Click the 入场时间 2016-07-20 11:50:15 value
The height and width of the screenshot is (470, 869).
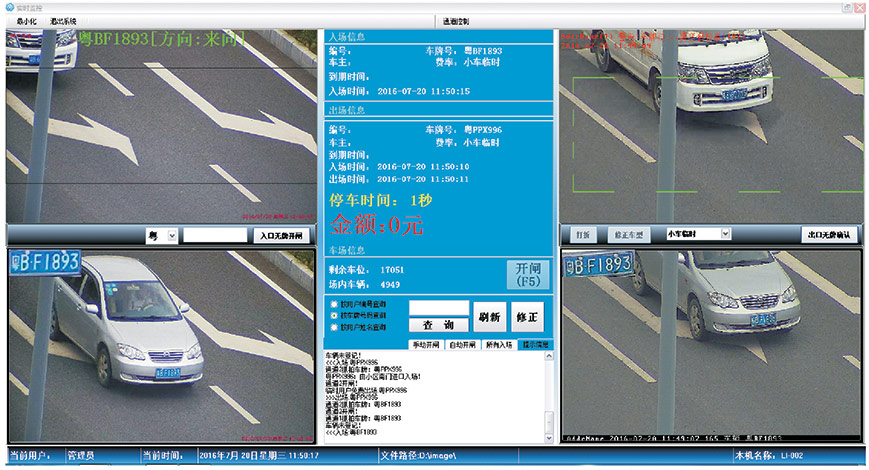pyautogui.click(x=423, y=91)
